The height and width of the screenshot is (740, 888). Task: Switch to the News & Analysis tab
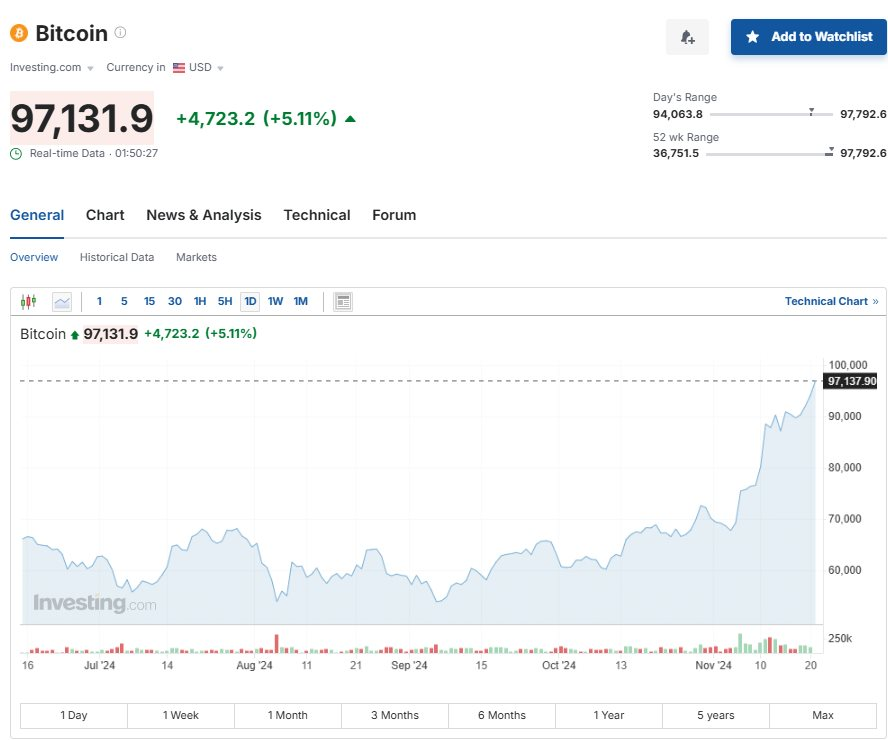tap(203, 215)
